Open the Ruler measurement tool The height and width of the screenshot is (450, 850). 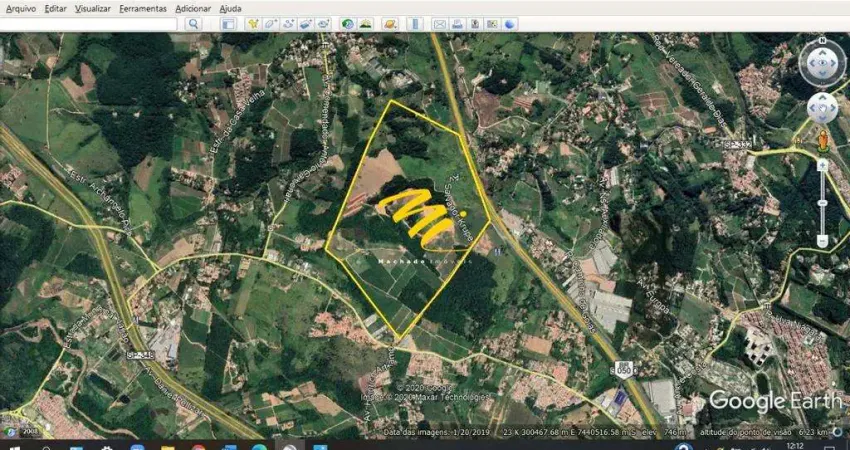coord(415,24)
